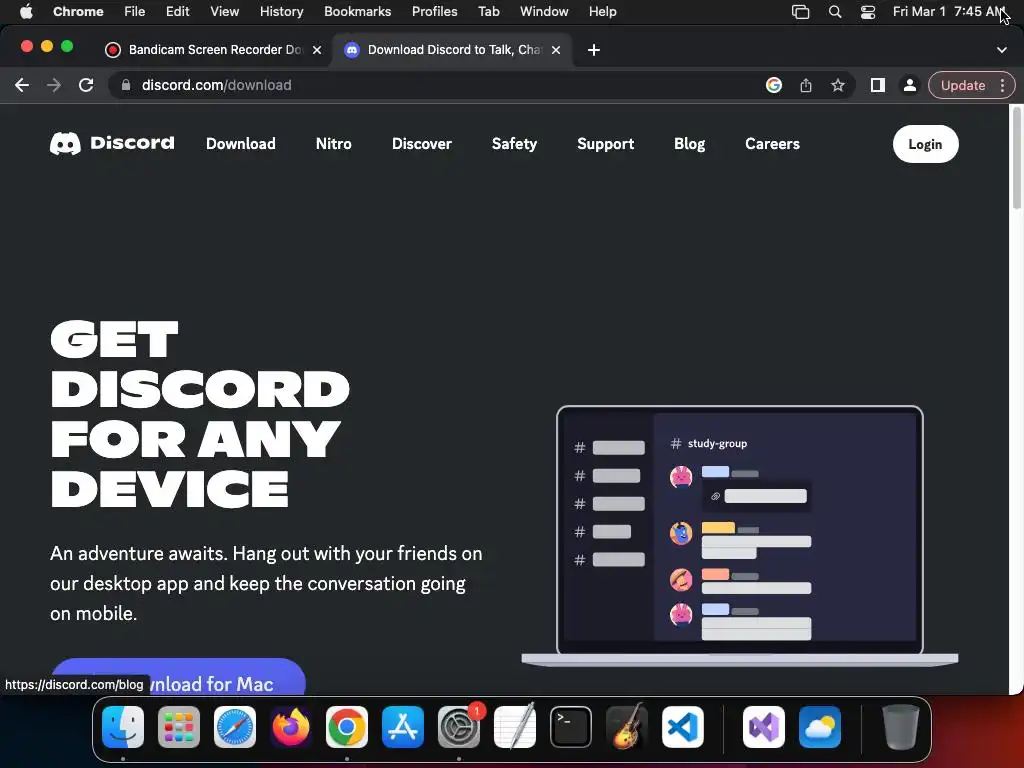Image resolution: width=1024 pixels, height=768 pixels.
Task: Open Control Center in the menu bar
Action: [867, 12]
